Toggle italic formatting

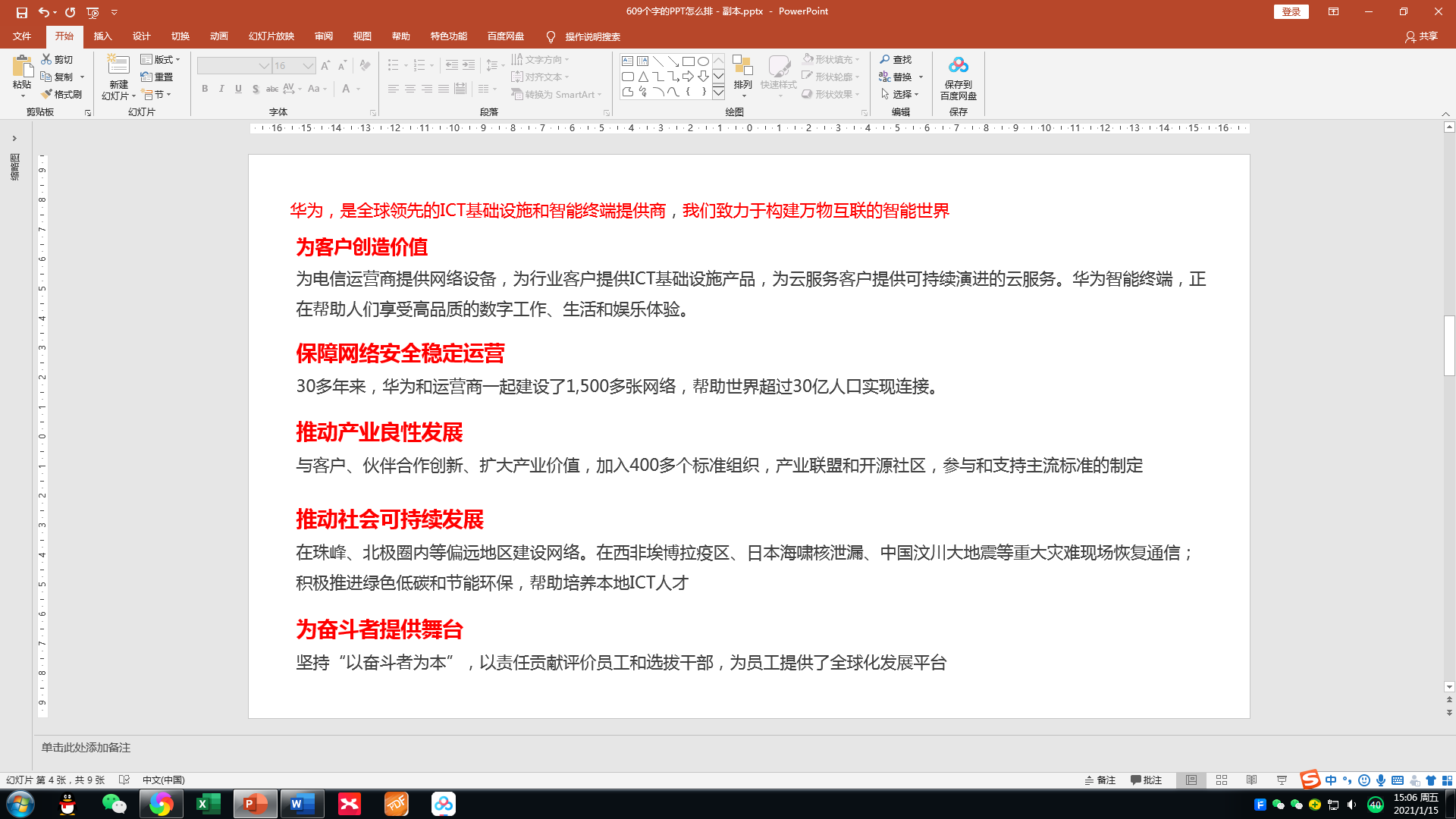tap(221, 89)
